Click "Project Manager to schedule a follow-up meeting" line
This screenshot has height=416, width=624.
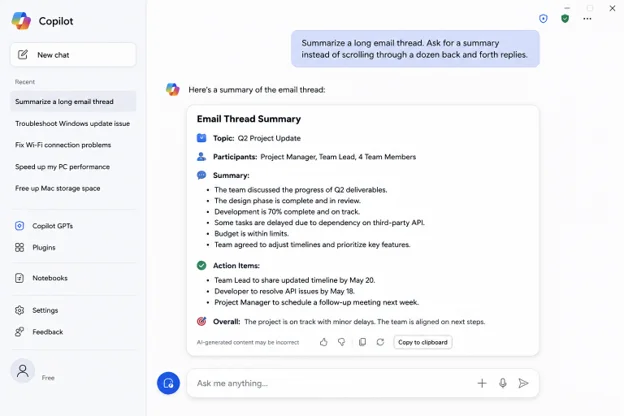click(316, 302)
